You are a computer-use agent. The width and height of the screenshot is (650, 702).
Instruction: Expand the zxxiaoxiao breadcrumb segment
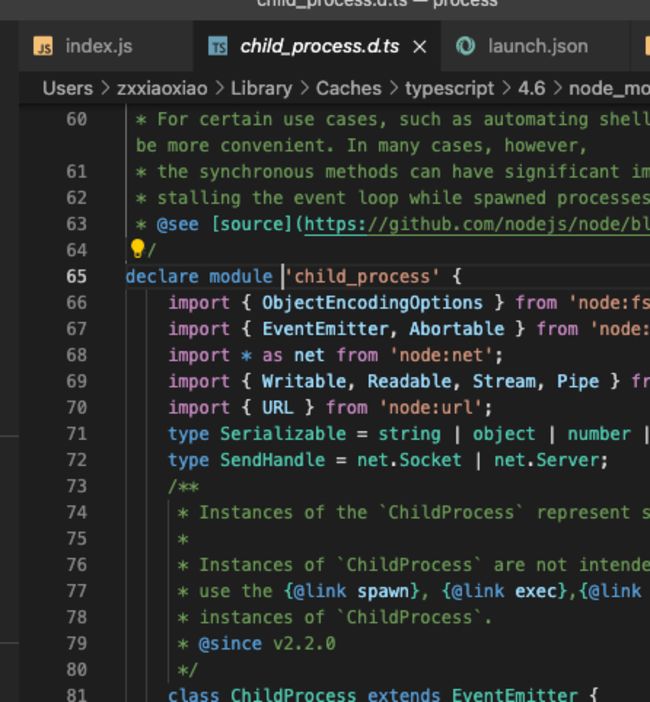tap(162, 88)
